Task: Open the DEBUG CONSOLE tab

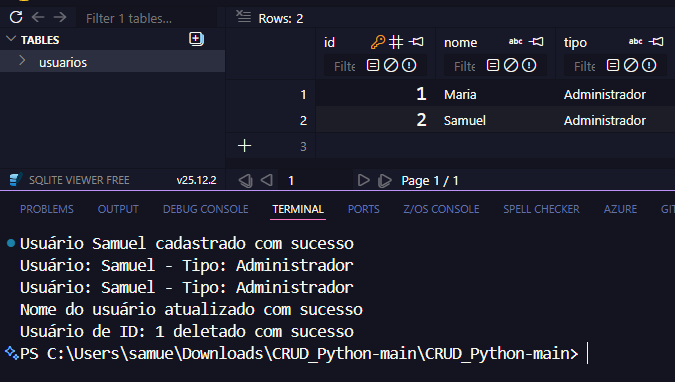Action: pyautogui.click(x=205, y=209)
